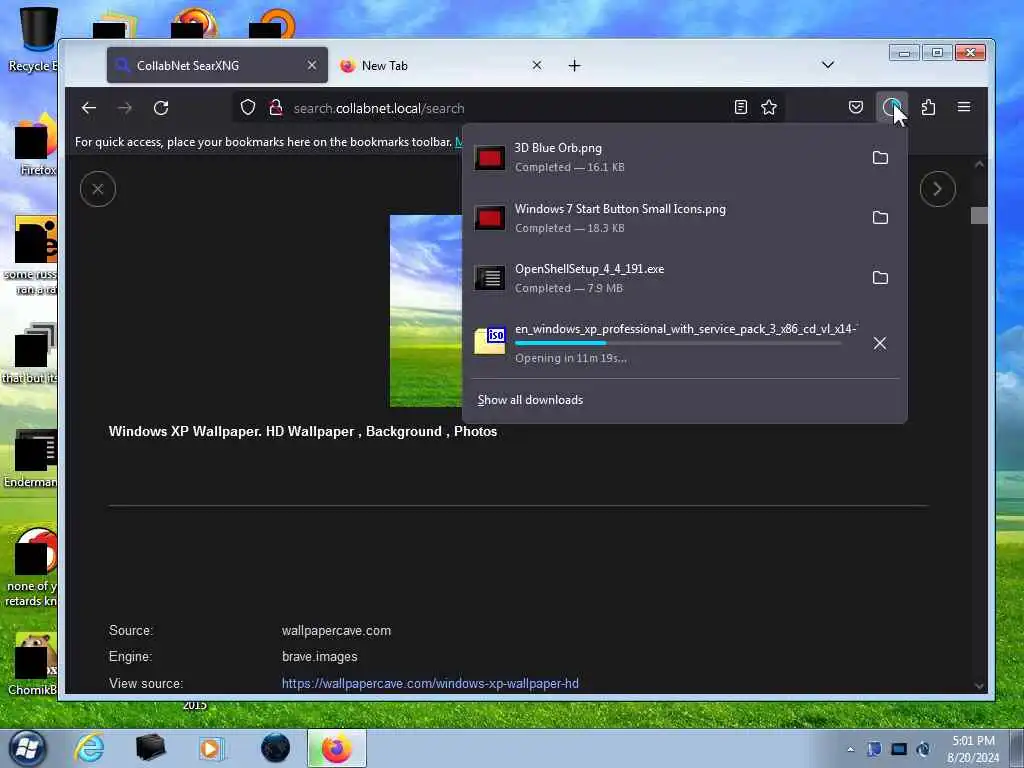Show hidden system tray icons

pyautogui.click(x=850, y=749)
